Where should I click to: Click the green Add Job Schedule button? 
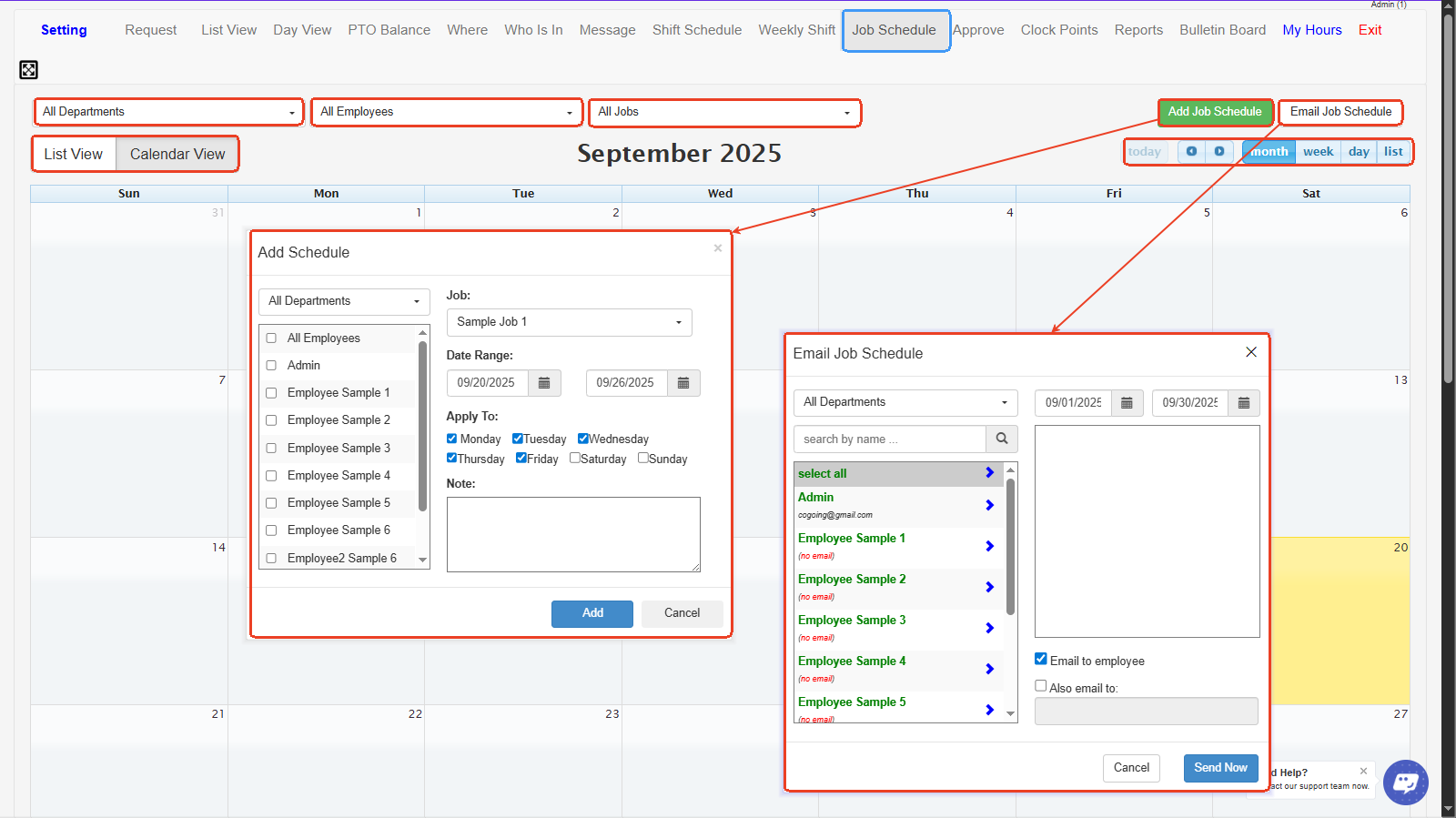(x=1214, y=112)
